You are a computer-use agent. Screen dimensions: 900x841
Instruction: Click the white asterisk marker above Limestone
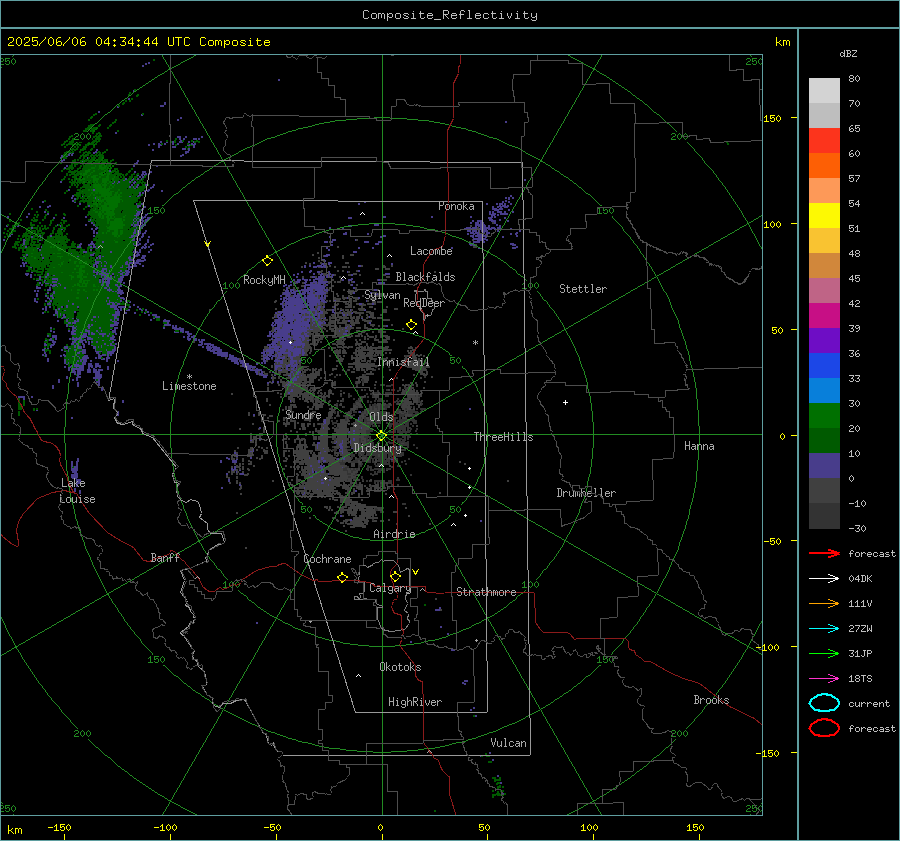pyautogui.click(x=189, y=377)
